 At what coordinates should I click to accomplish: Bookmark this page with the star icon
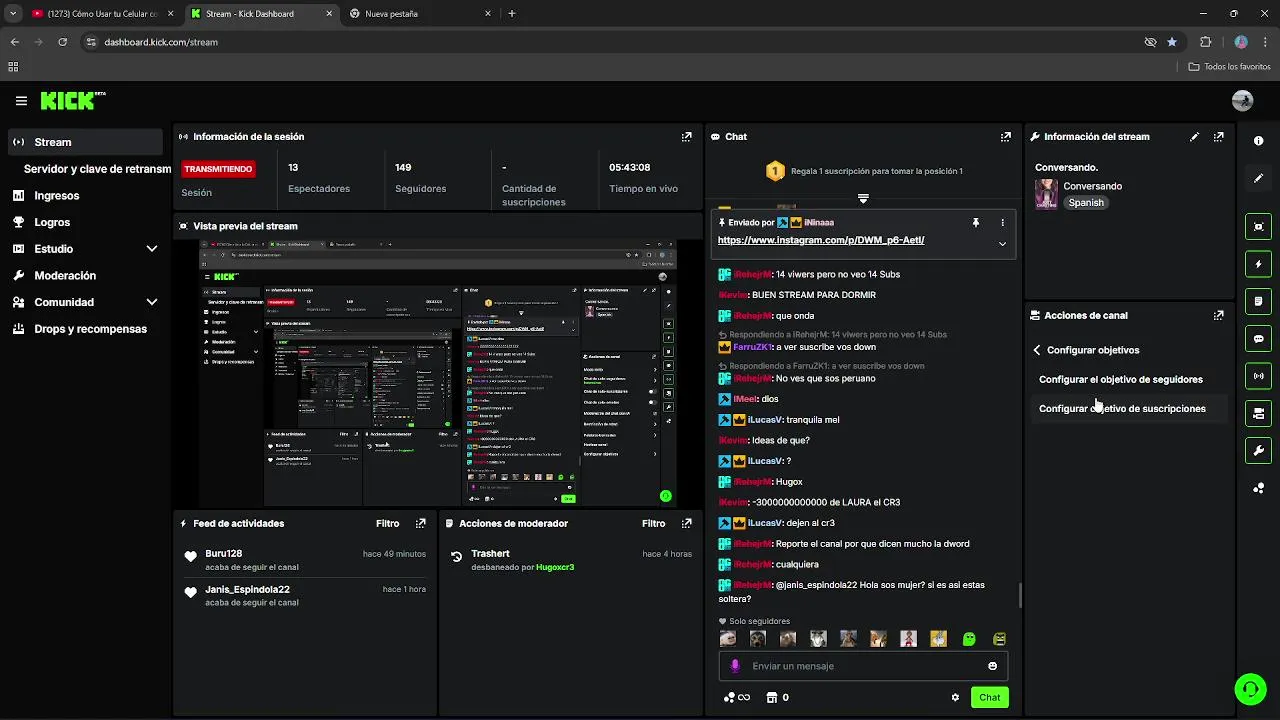tap(1172, 42)
